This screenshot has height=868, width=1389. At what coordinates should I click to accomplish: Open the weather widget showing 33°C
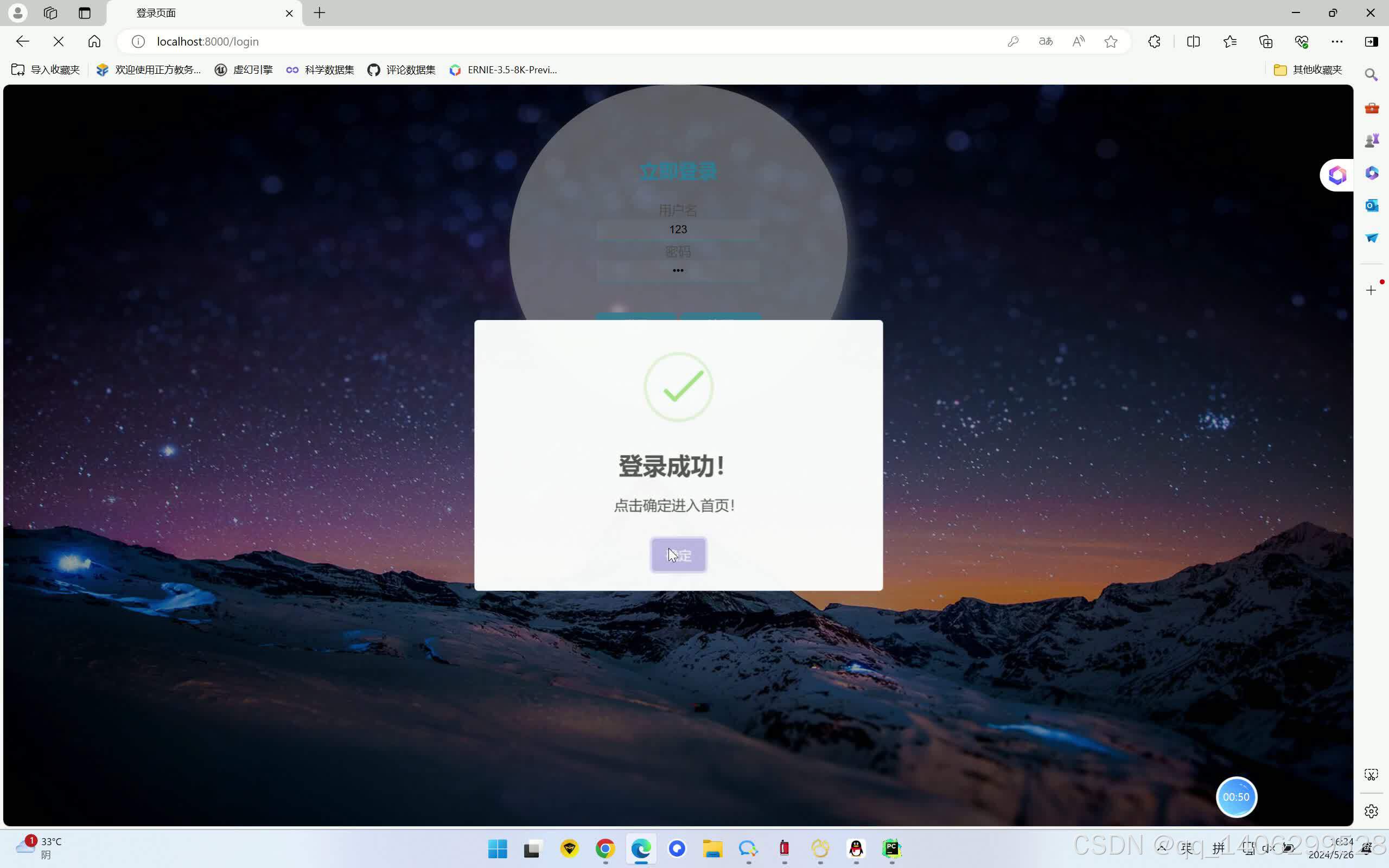[39, 847]
